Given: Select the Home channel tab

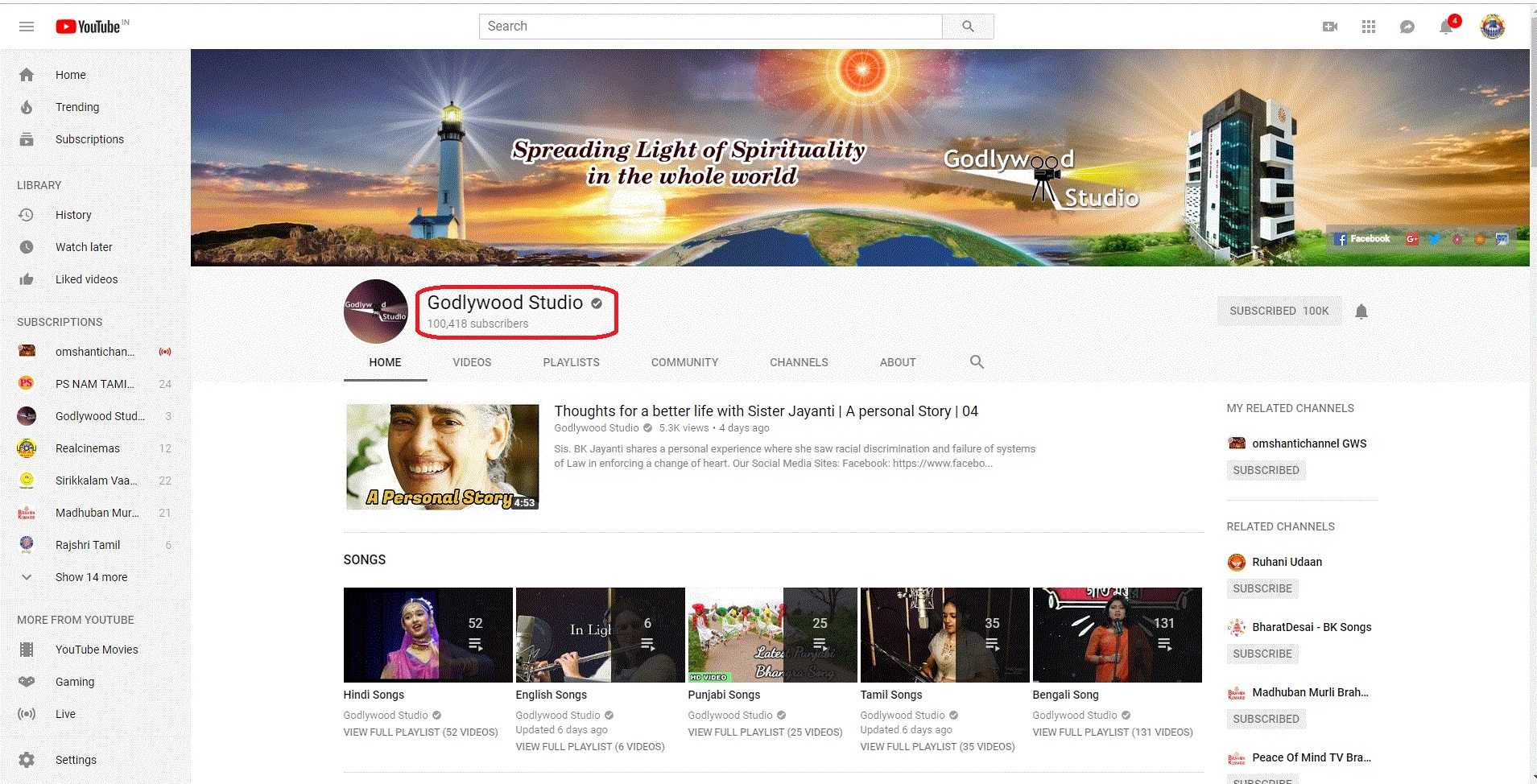Looking at the screenshot, I should pyautogui.click(x=385, y=362).
